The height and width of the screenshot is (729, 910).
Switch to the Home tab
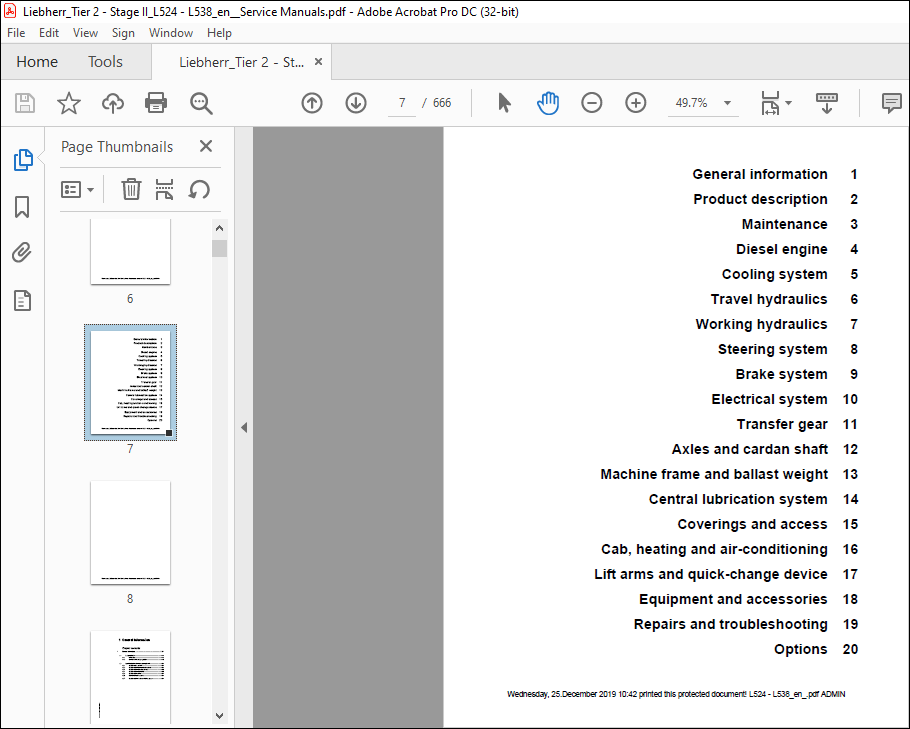pos(37,62)
